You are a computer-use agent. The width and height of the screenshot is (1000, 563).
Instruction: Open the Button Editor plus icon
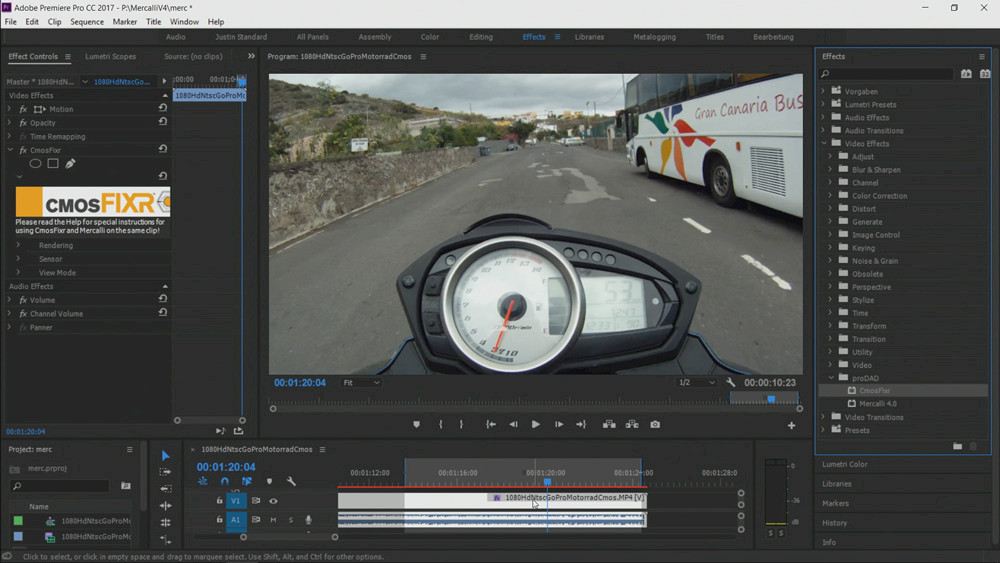tap(791, 425)
